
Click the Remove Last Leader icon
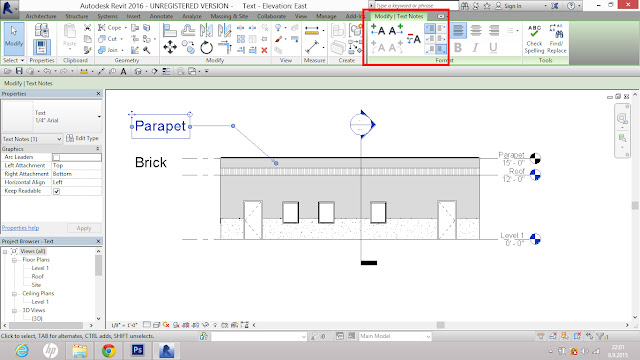pyautogui.click(x=414, y=39)
